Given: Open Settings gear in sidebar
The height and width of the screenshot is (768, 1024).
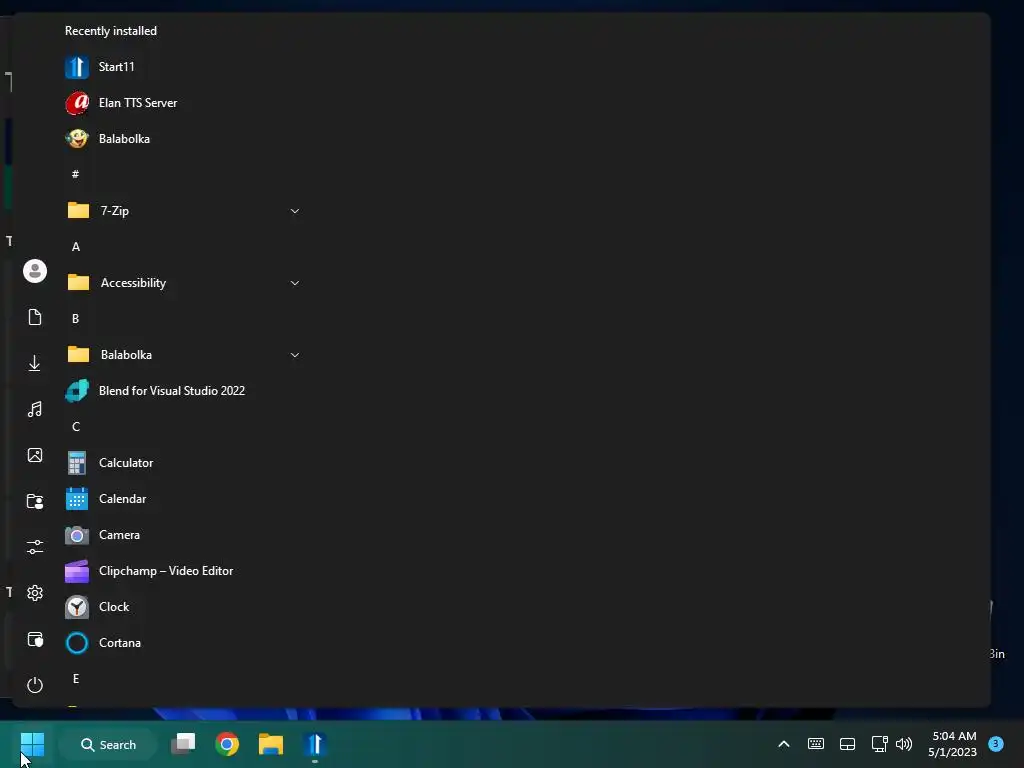Looking at the screenshot, I should click(35, 593).
